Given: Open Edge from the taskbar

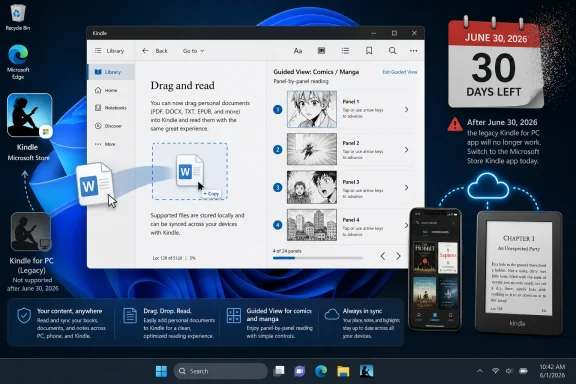Looking at the screenshot, I should tap(321, 371).
